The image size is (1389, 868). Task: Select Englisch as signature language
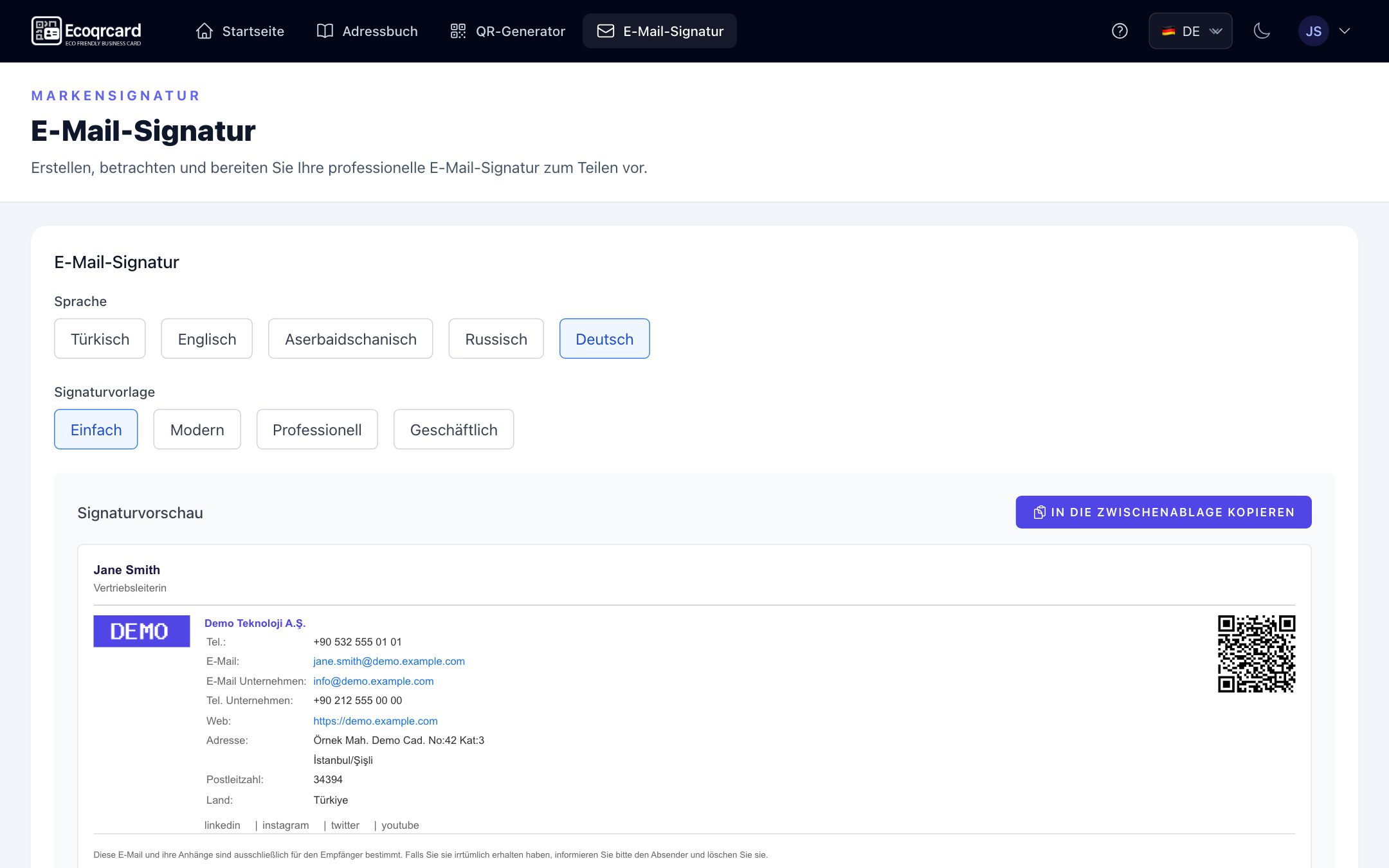(206, 339)
